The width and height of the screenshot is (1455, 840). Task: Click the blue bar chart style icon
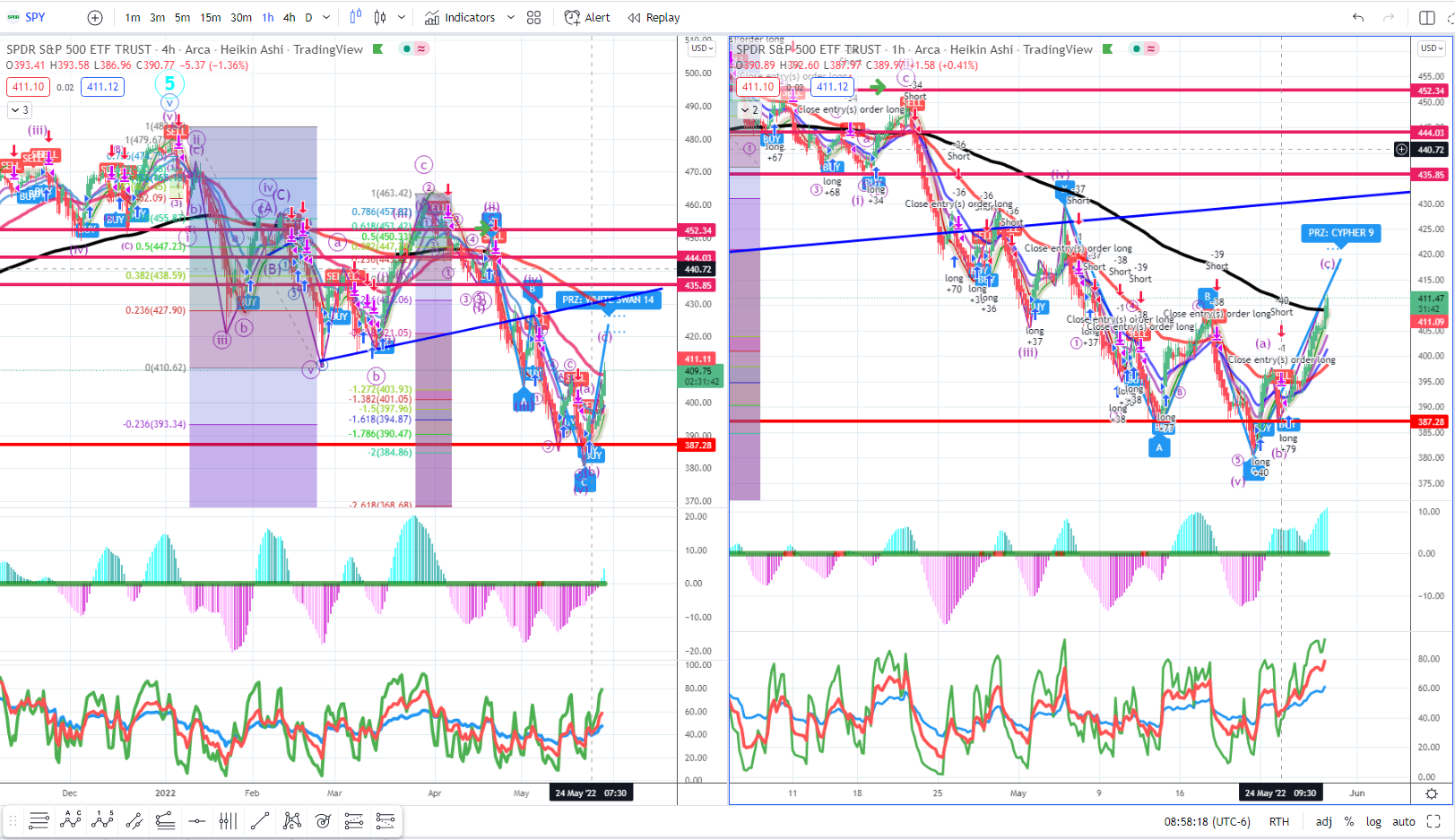pyautogui.click(x=356, y=17)
